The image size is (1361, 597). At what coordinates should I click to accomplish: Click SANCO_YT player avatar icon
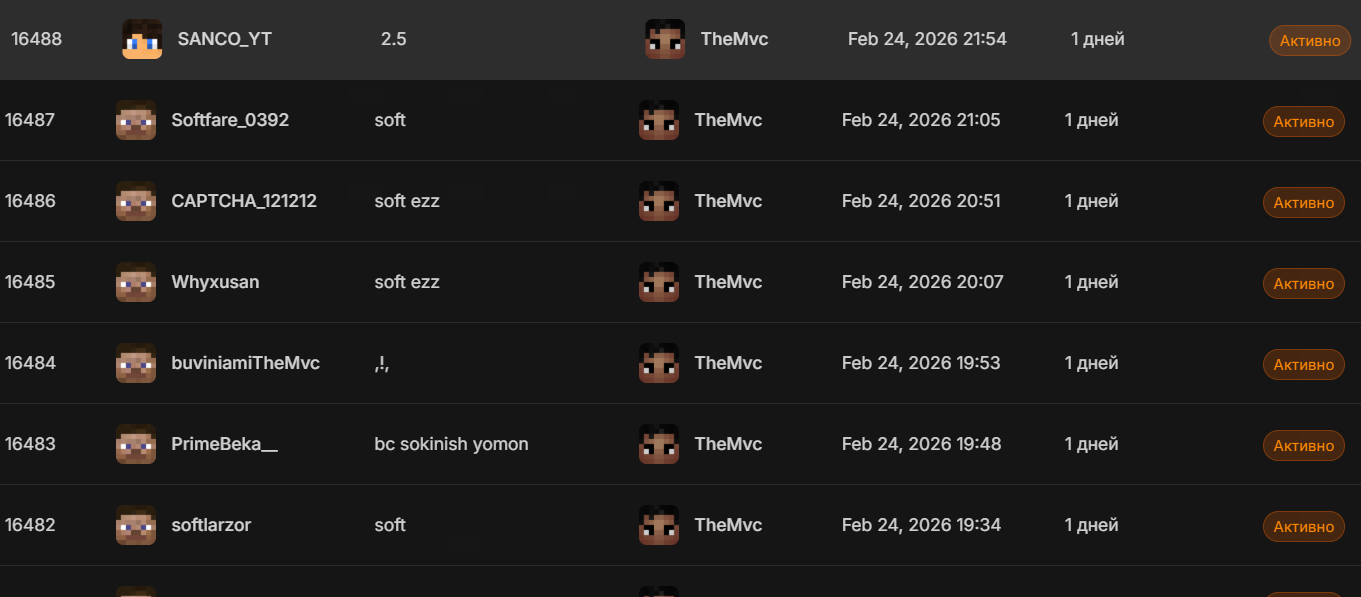[142, 39]
